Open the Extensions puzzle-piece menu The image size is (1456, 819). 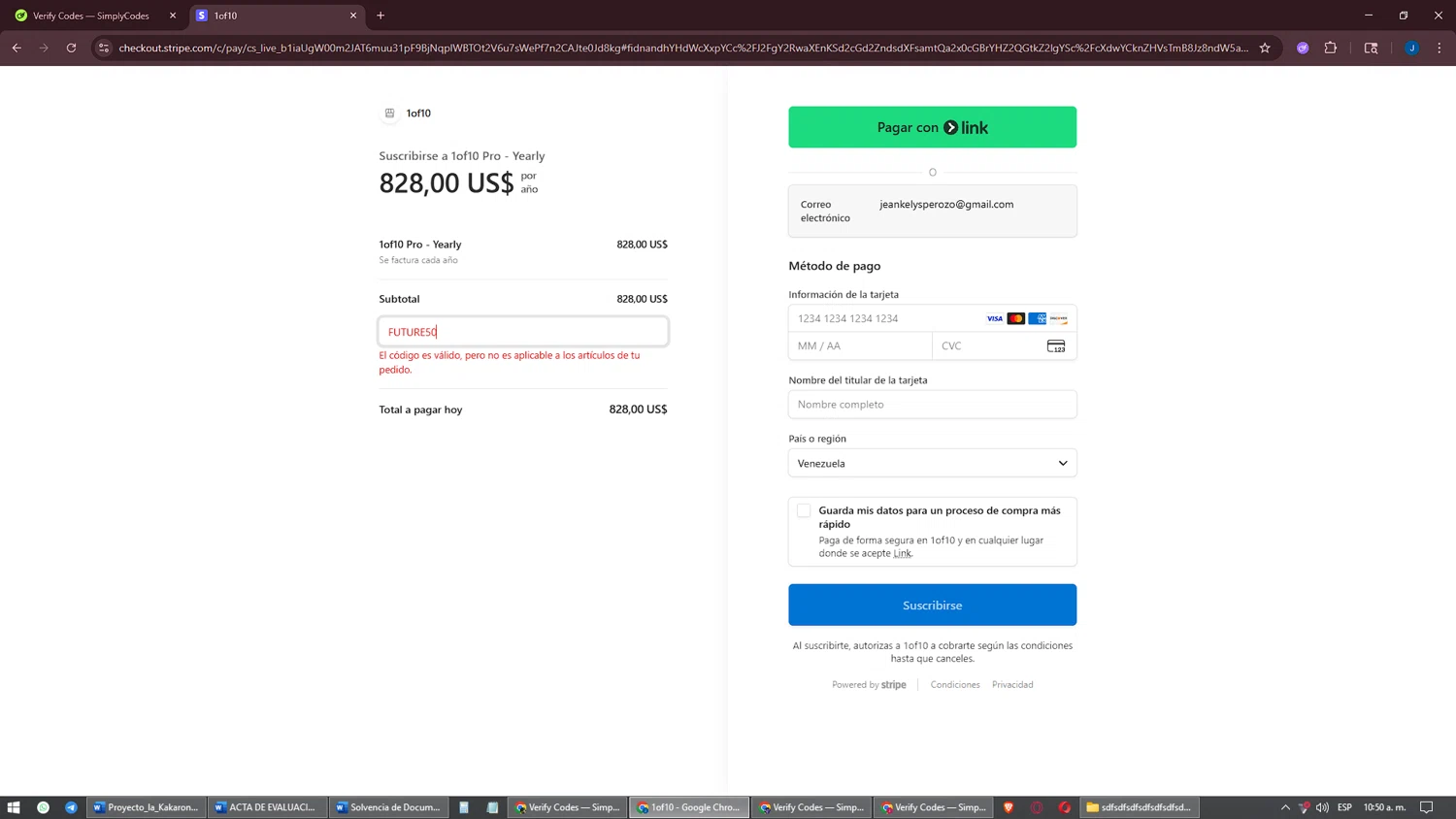tap(1331, 48)
